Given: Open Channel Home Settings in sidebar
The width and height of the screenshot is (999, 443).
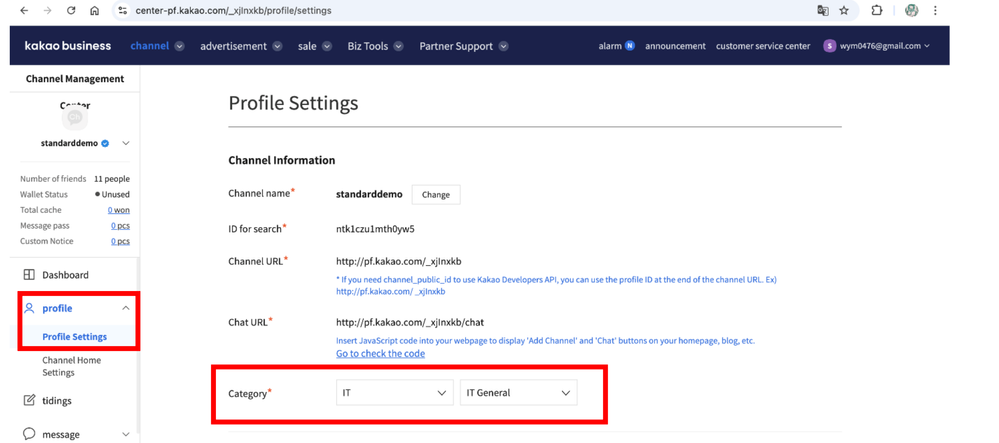Looking at the screenshot, I should 71,367.
